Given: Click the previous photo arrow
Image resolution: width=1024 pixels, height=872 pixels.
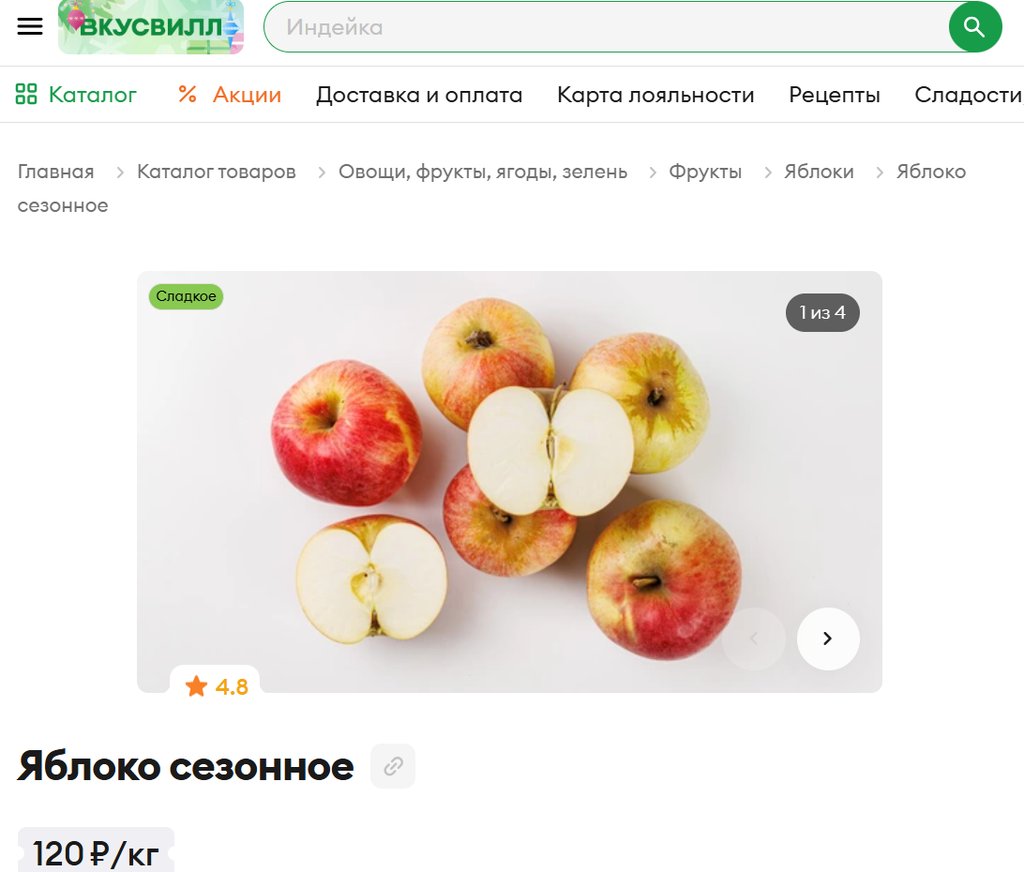Looking at the screenshot, I should (x=754, y=638).
